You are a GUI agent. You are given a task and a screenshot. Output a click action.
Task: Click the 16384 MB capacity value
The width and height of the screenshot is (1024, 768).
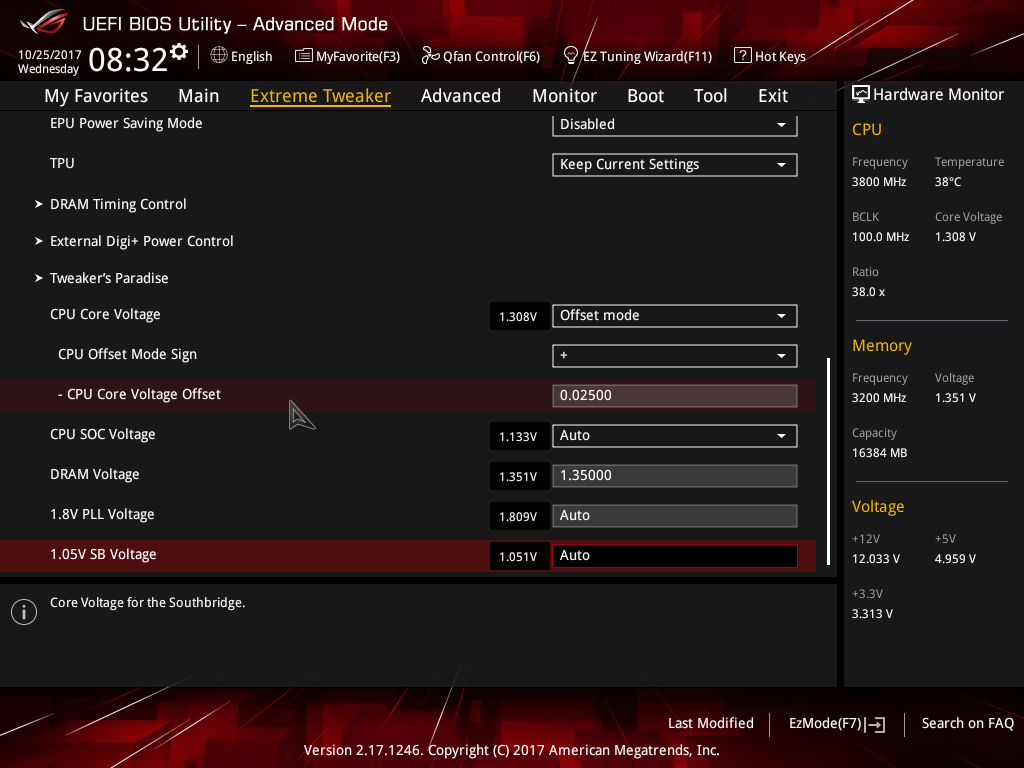point(880,453)
